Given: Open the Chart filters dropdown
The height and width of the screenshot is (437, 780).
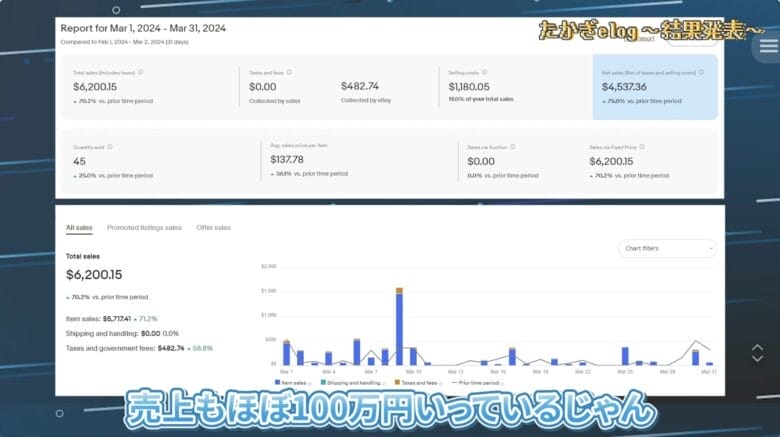Looking at the screenshot, I should click(x=667, y=248).
